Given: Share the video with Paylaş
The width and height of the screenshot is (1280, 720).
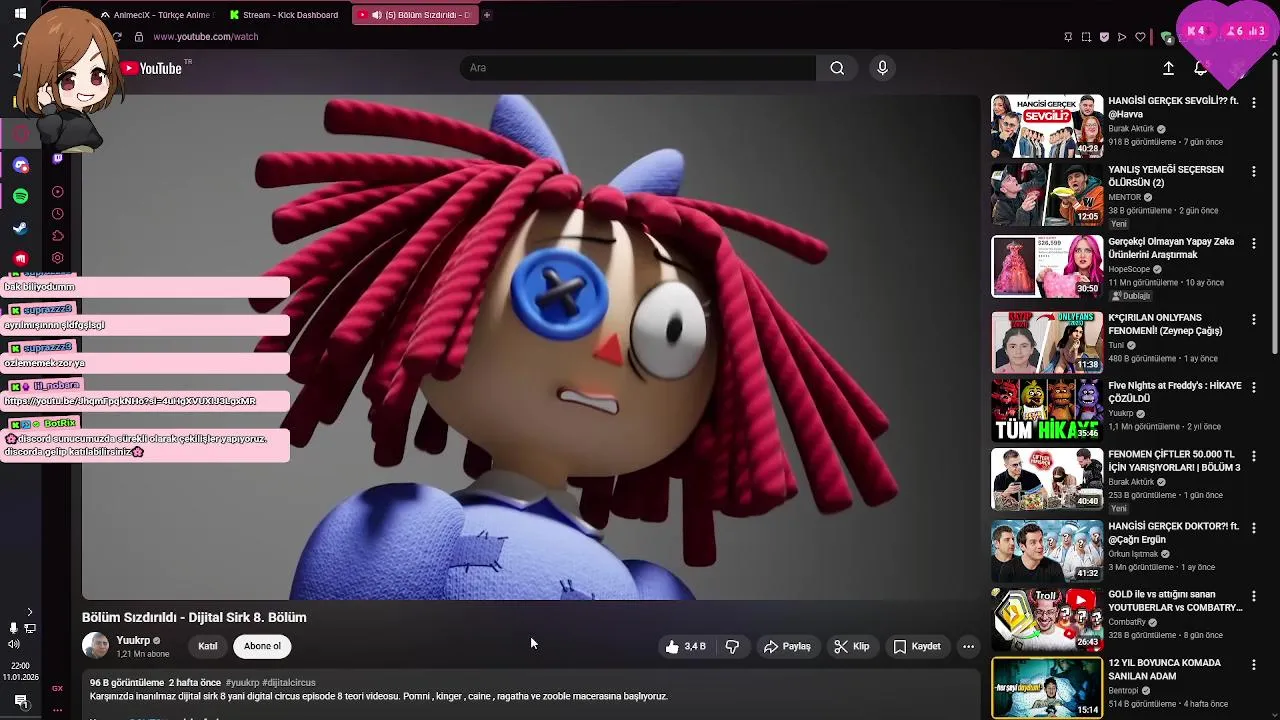Looking at the screenshot, I should point(787,646).
